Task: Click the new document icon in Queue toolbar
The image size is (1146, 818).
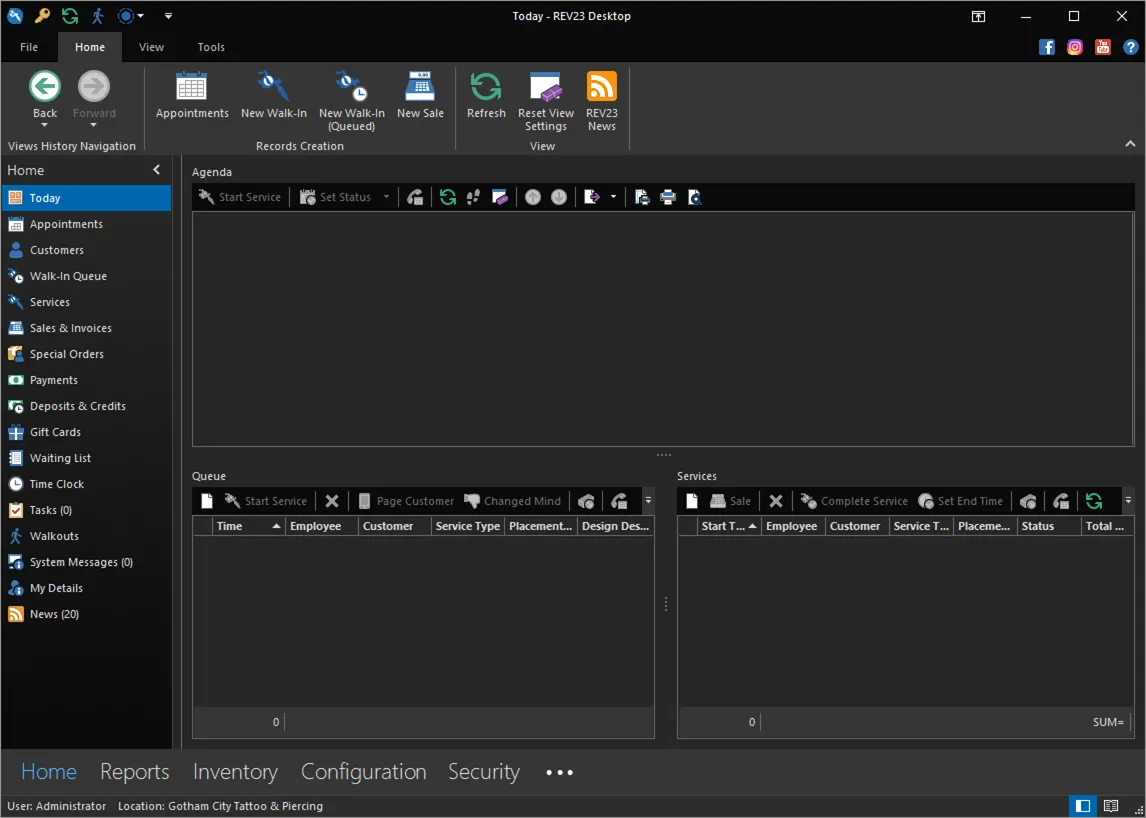Action: click(207, 501)
